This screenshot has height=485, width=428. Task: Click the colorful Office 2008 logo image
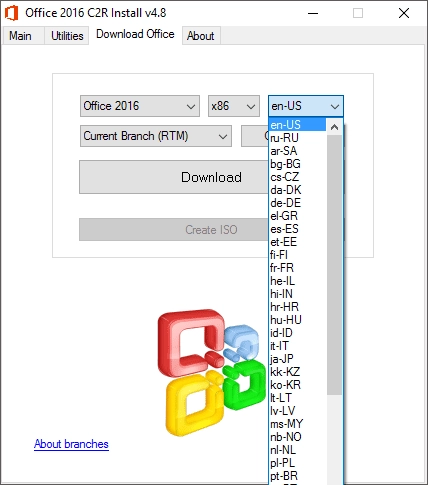[212, 373]
